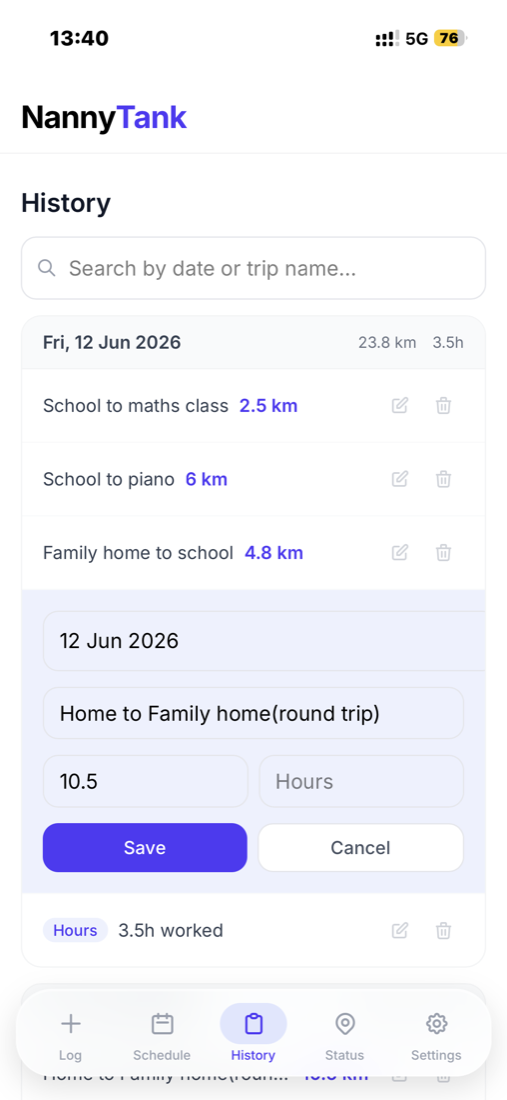The height and width of the screenshot is (1100, 507).
Task: Go to the Status tab
Action: 344,1036
